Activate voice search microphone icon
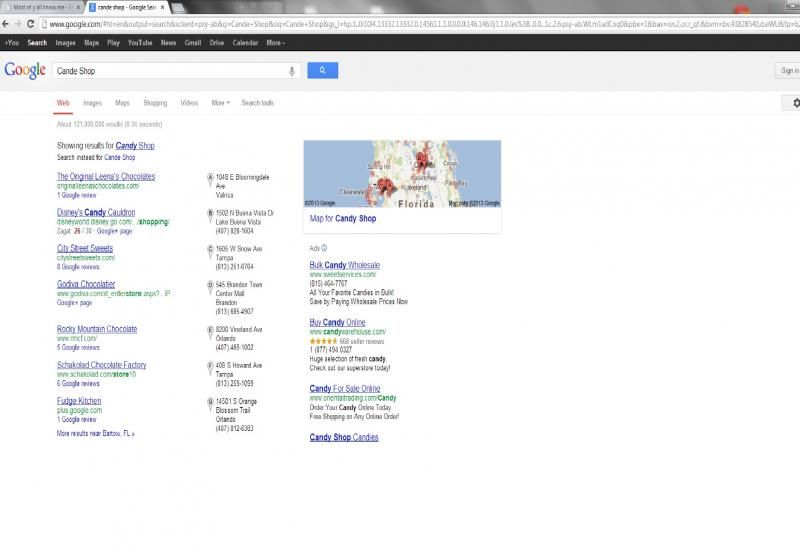This screenshot has width=800, height=552. tap(292, 71)
